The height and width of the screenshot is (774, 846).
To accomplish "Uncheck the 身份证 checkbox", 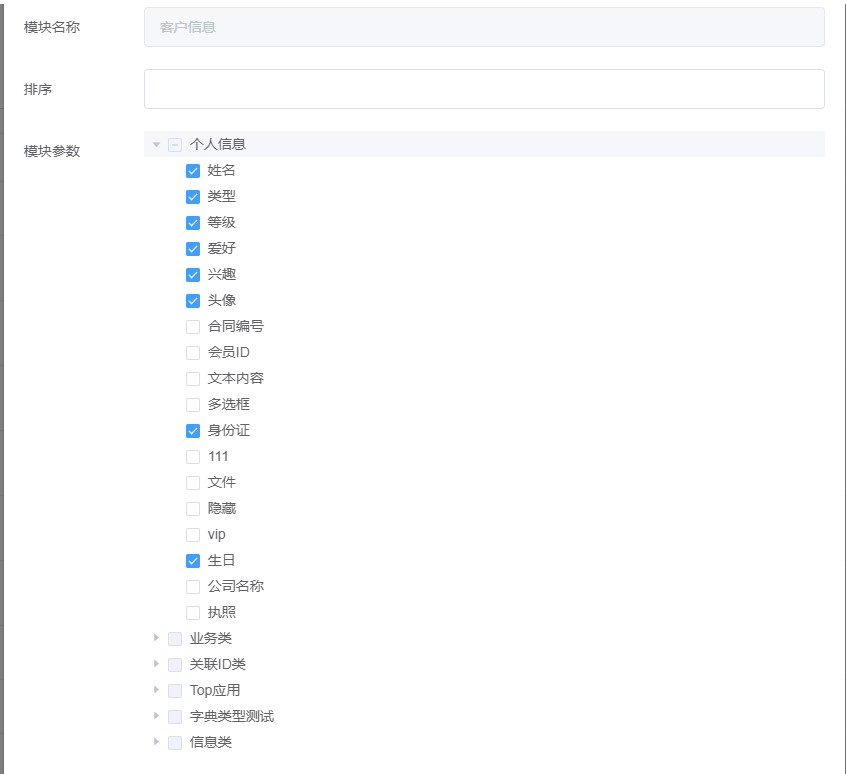I will click(x=193, y=430).
